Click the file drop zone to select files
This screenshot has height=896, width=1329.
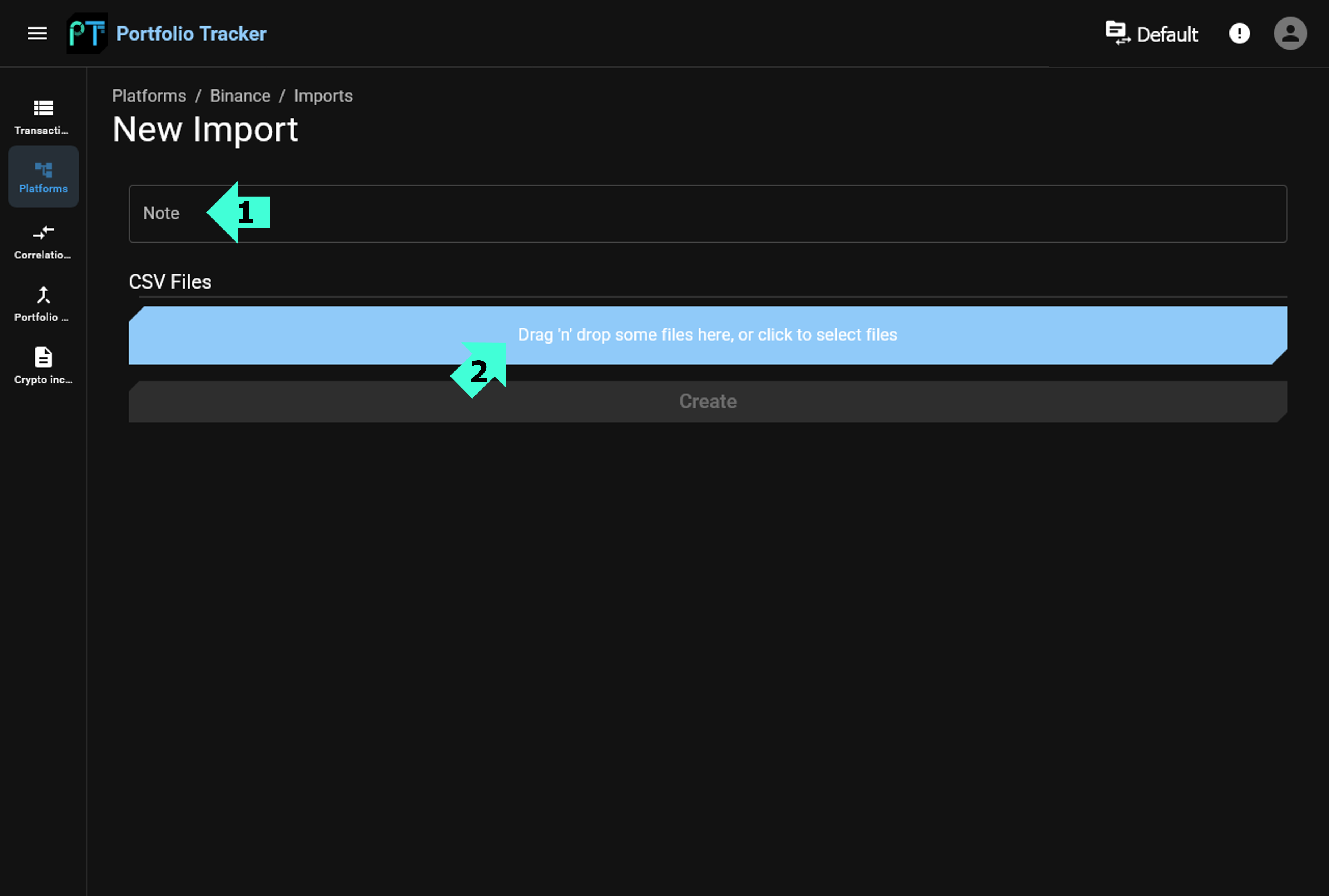pos(708,335)
